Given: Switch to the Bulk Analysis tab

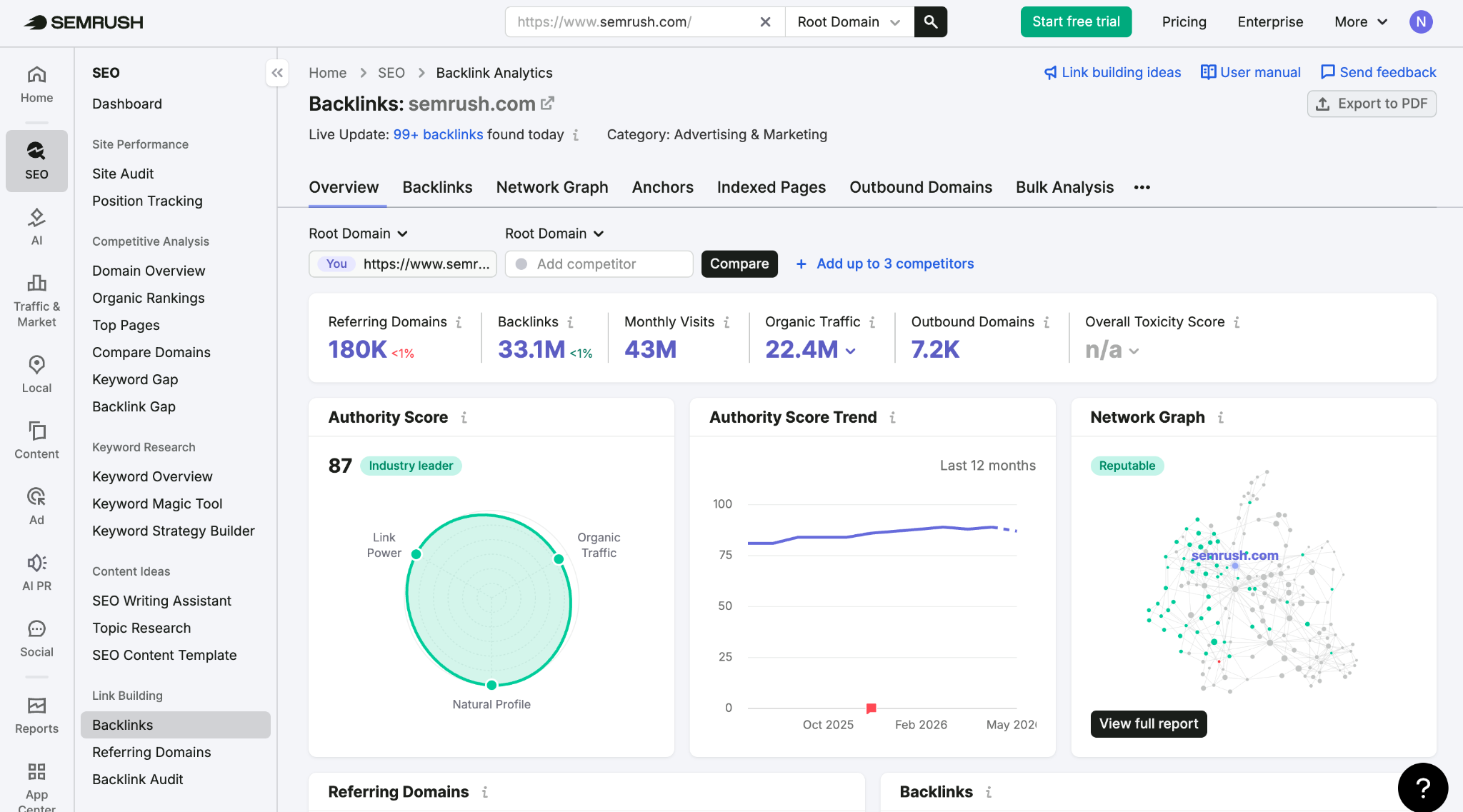Looking at the screenshot, I should click(1064, 187).
